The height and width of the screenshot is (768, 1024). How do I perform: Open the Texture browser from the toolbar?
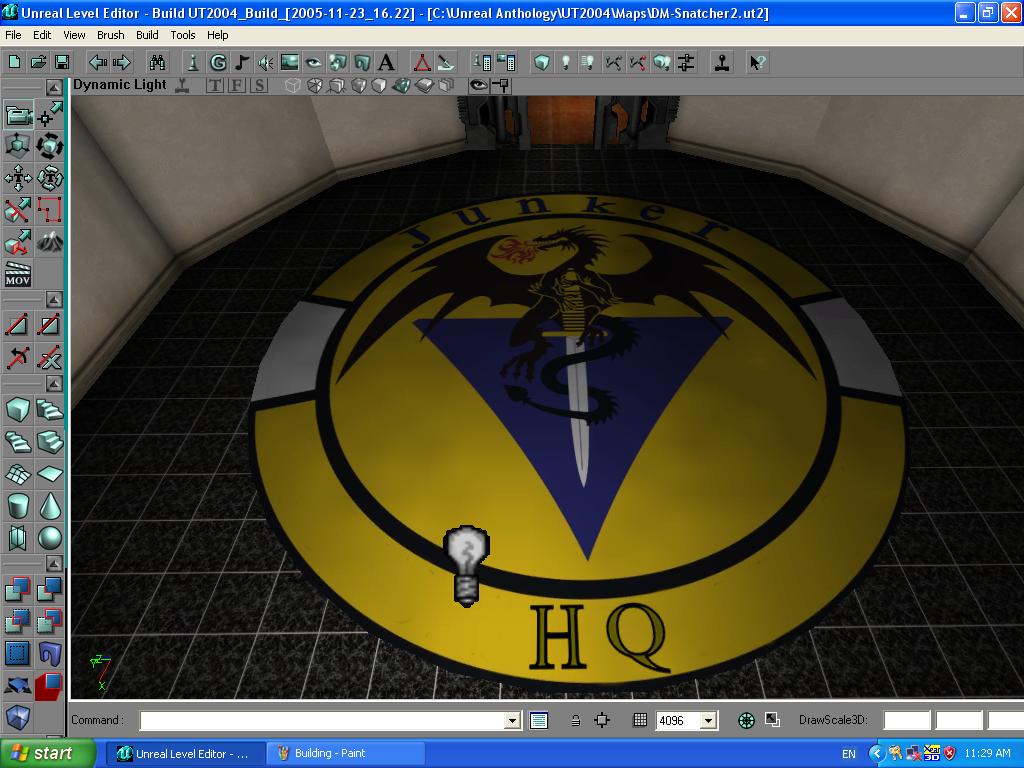(290, 62)
